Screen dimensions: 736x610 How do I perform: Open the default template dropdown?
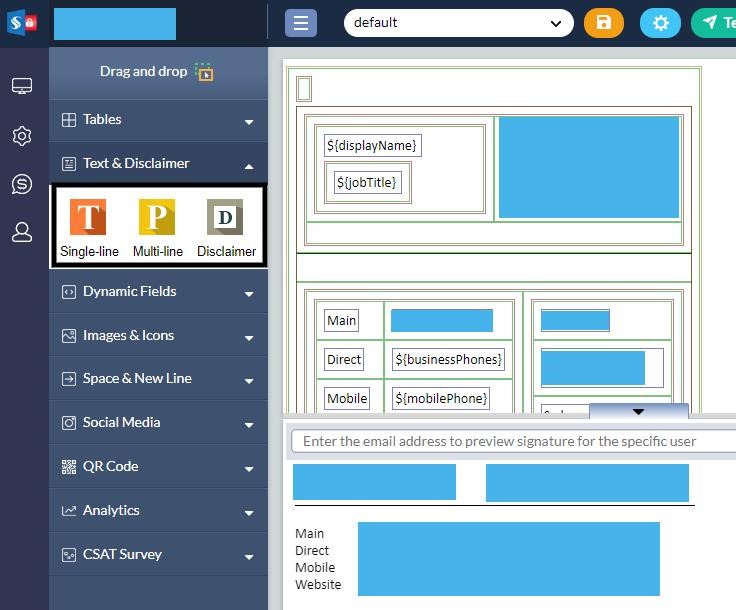click(458, 23)
